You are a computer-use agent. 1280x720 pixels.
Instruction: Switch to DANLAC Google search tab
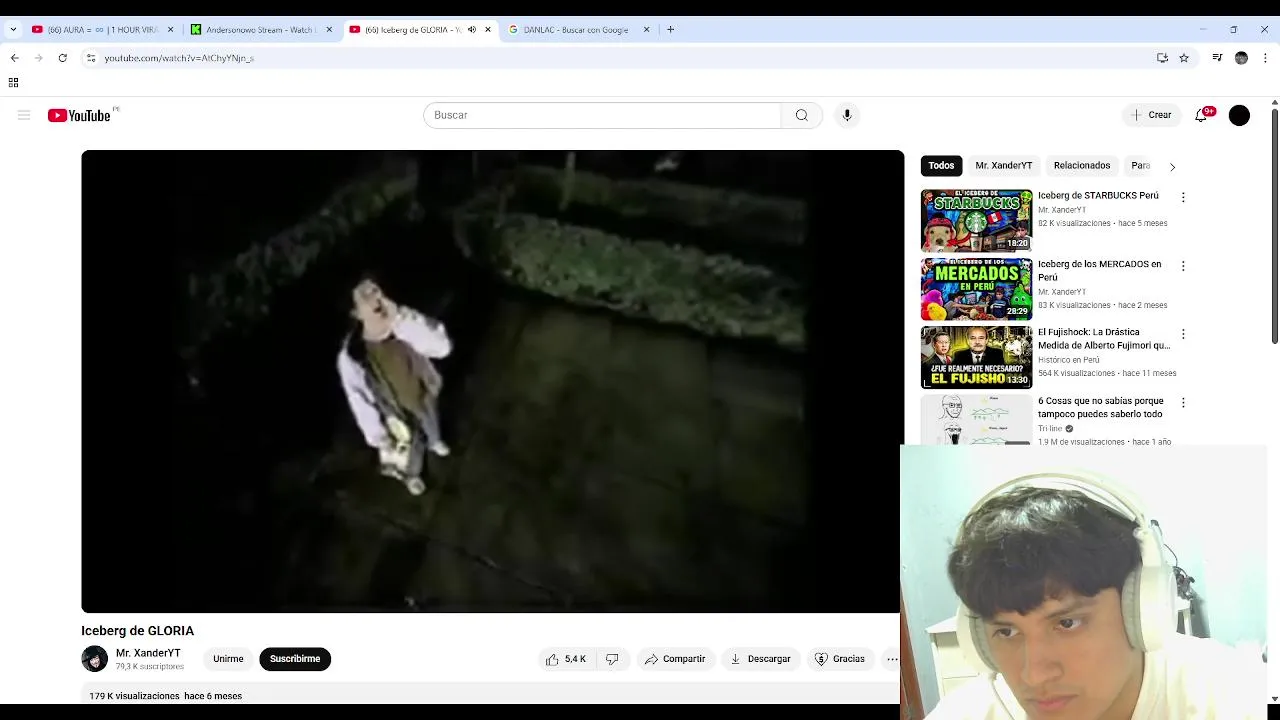578,30
